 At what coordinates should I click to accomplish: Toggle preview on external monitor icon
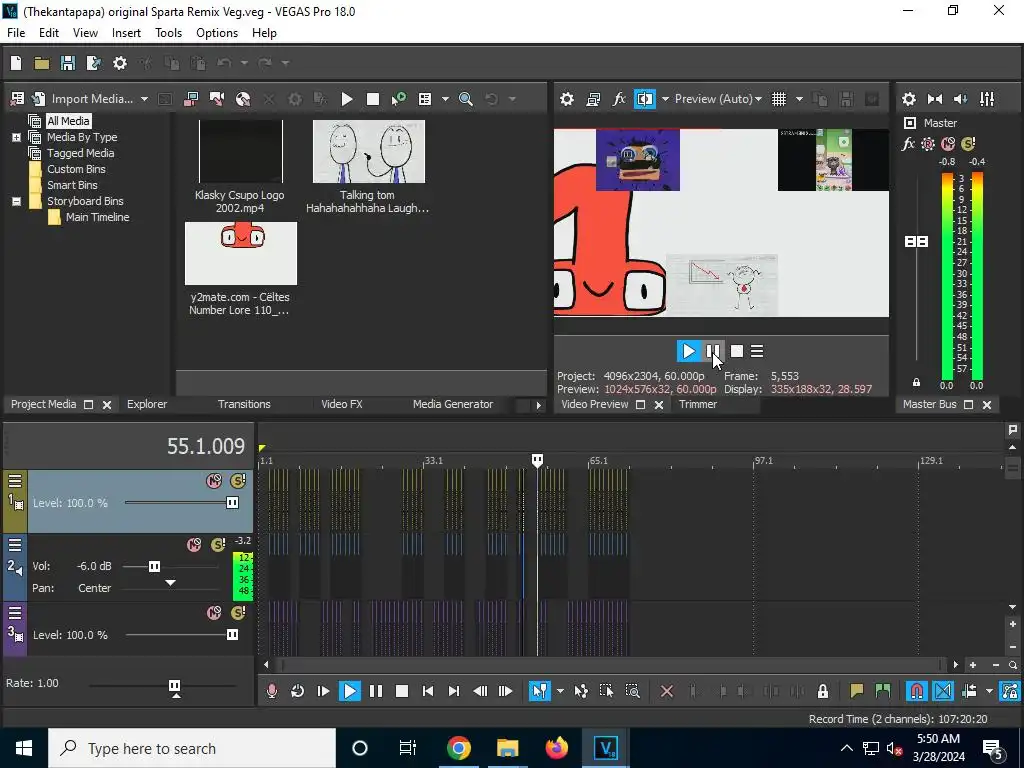pyautogui.click(x=593, y=99)
